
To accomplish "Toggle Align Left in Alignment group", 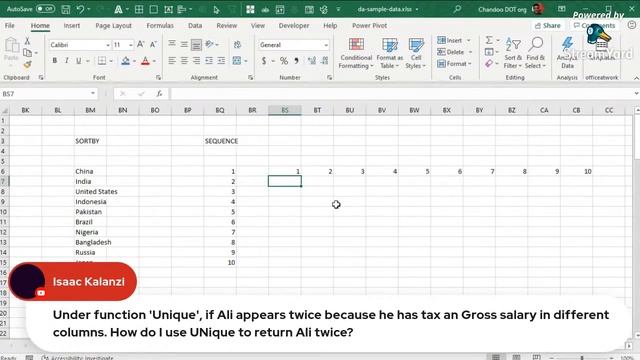I will 172,61.
